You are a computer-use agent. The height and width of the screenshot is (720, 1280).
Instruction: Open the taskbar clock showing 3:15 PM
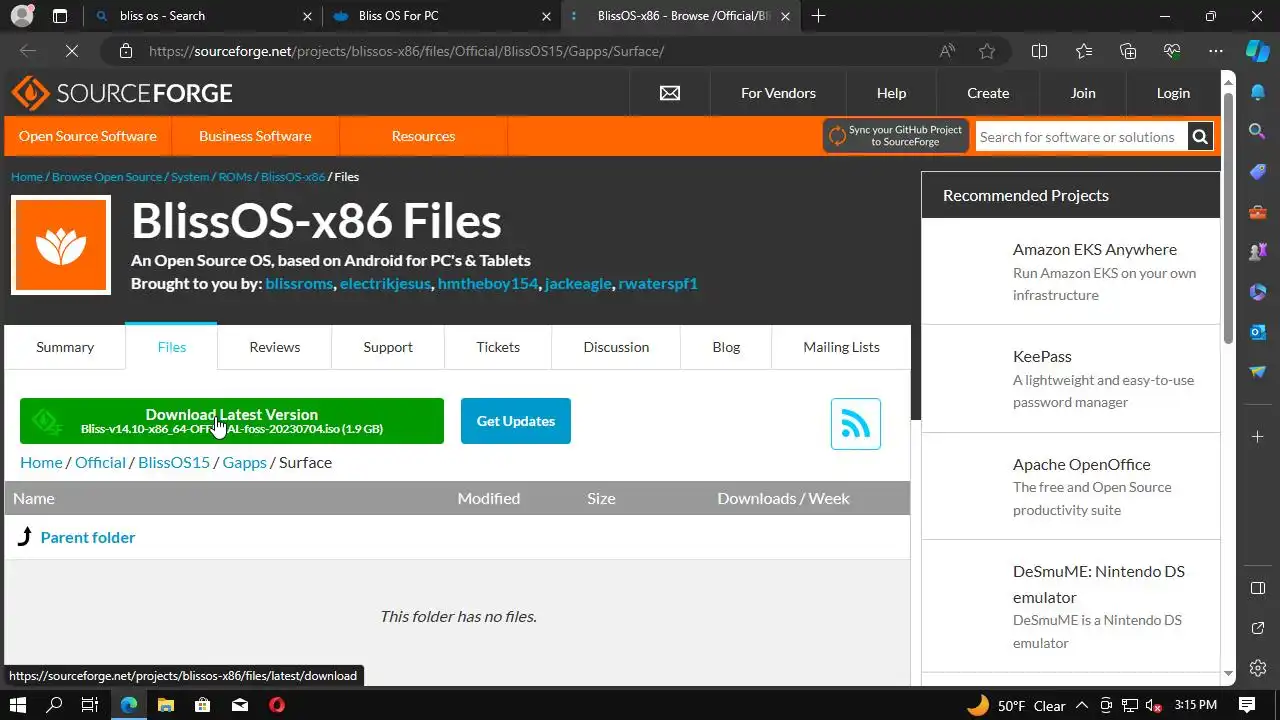point(1196,705)
